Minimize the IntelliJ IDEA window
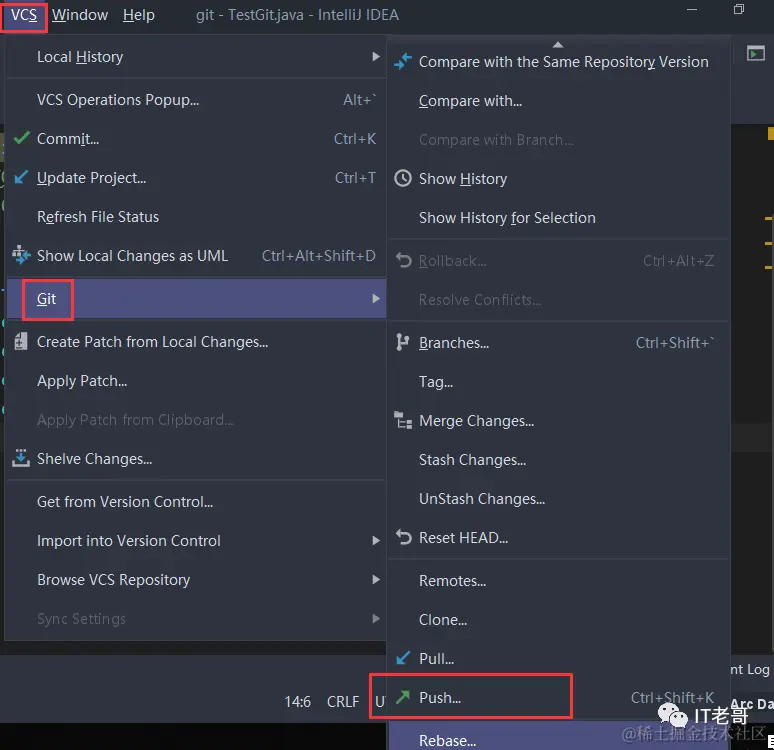Image resolution: width=774 pixels, height=750 pixels. (x=692, y=9)
